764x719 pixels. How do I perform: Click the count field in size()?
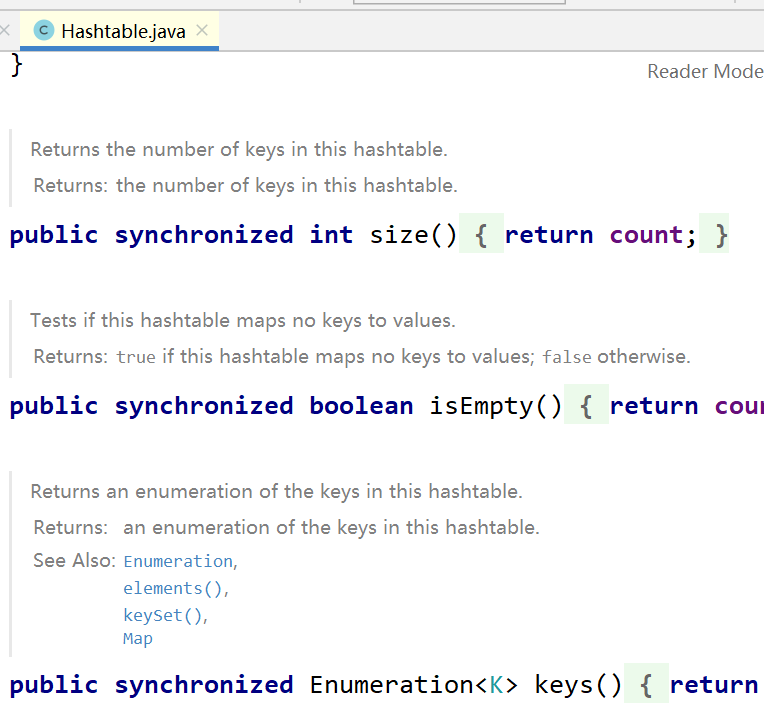[646, 235]
